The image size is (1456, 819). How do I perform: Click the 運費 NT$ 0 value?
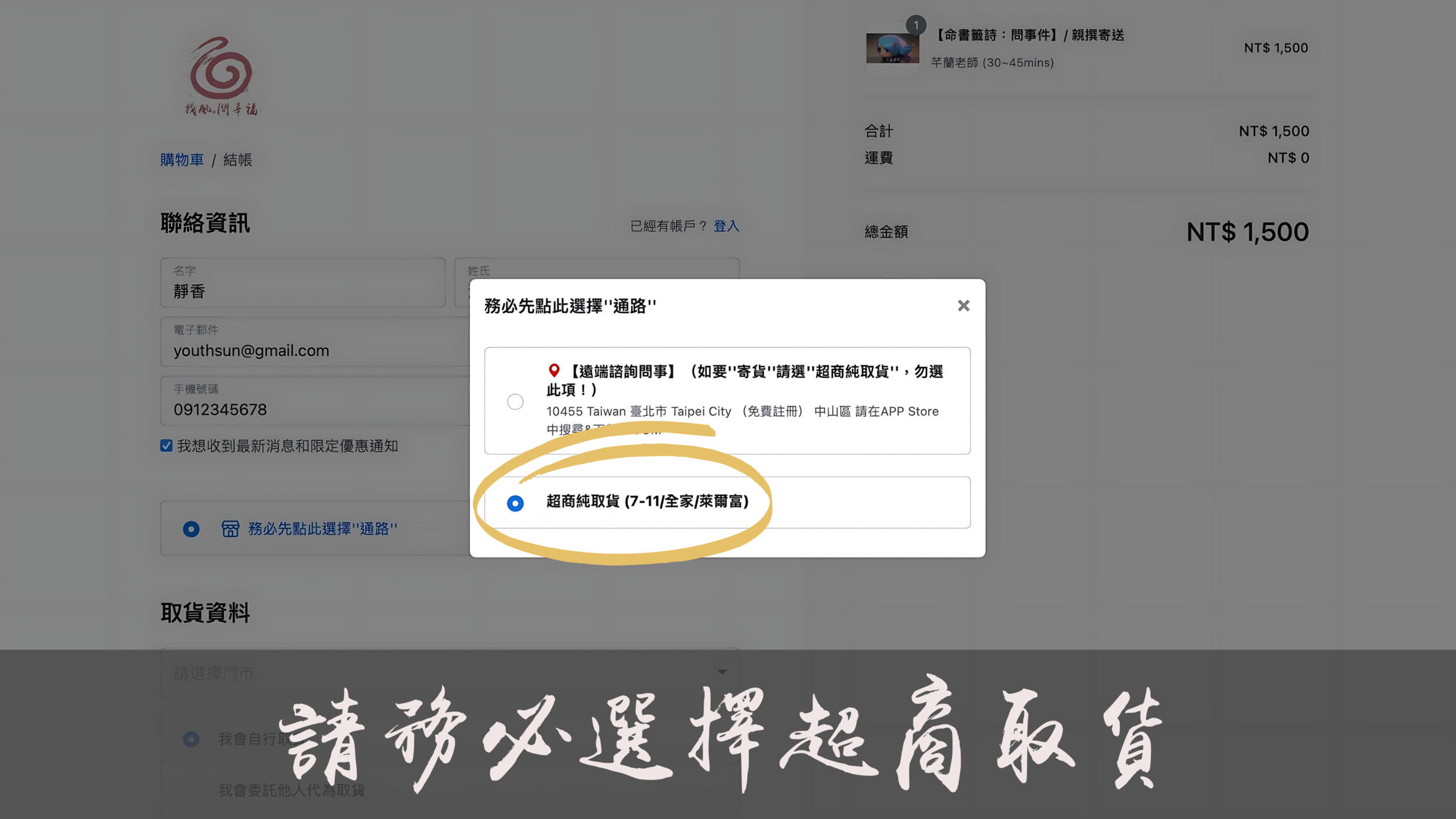coord(1288,158)
